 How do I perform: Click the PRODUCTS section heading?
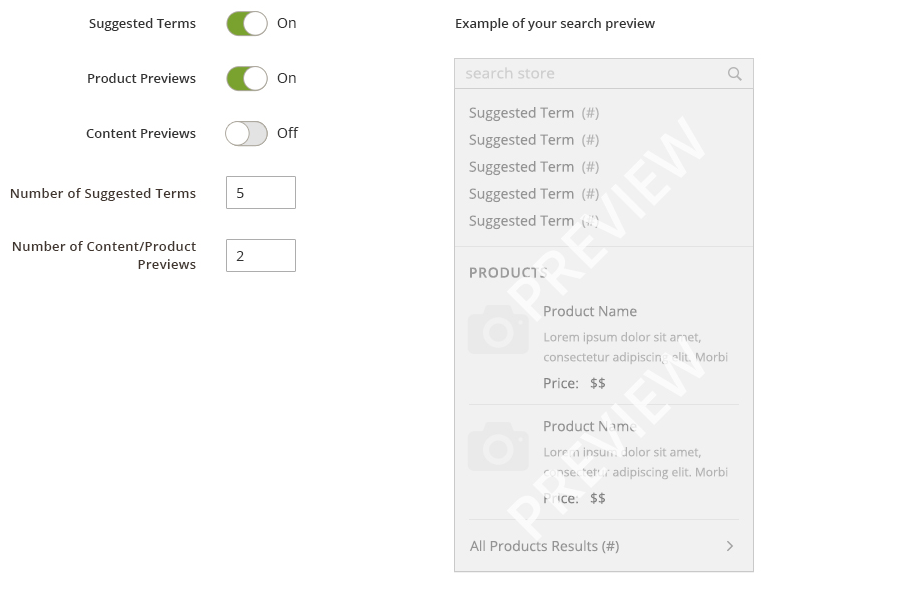point(508,272)
